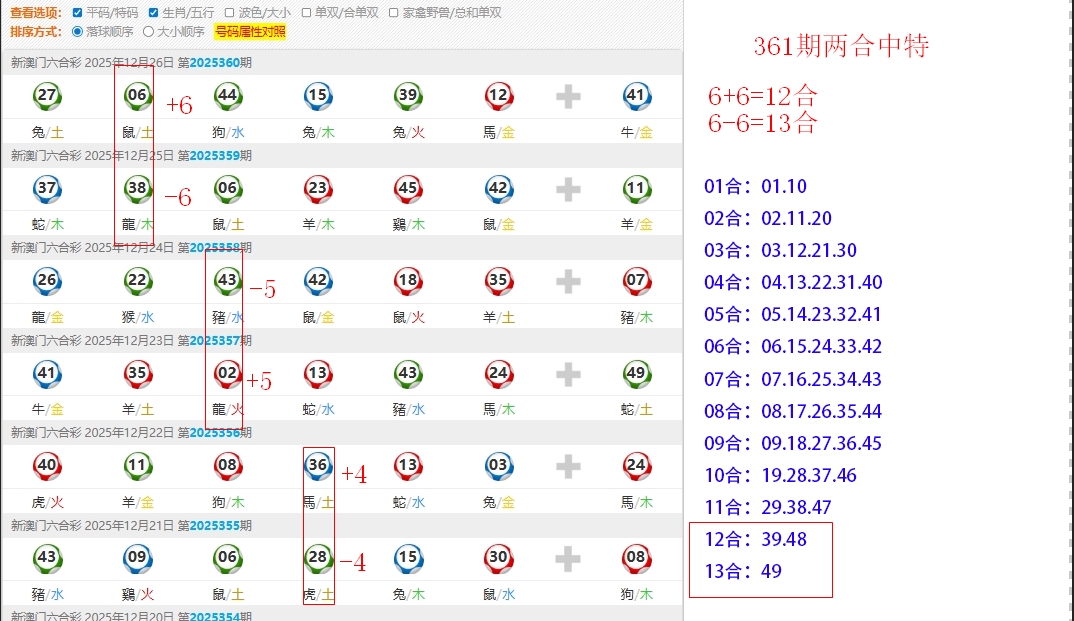Enable the 家禽野兽/总和单双 checkbox

tap(394, 13)
